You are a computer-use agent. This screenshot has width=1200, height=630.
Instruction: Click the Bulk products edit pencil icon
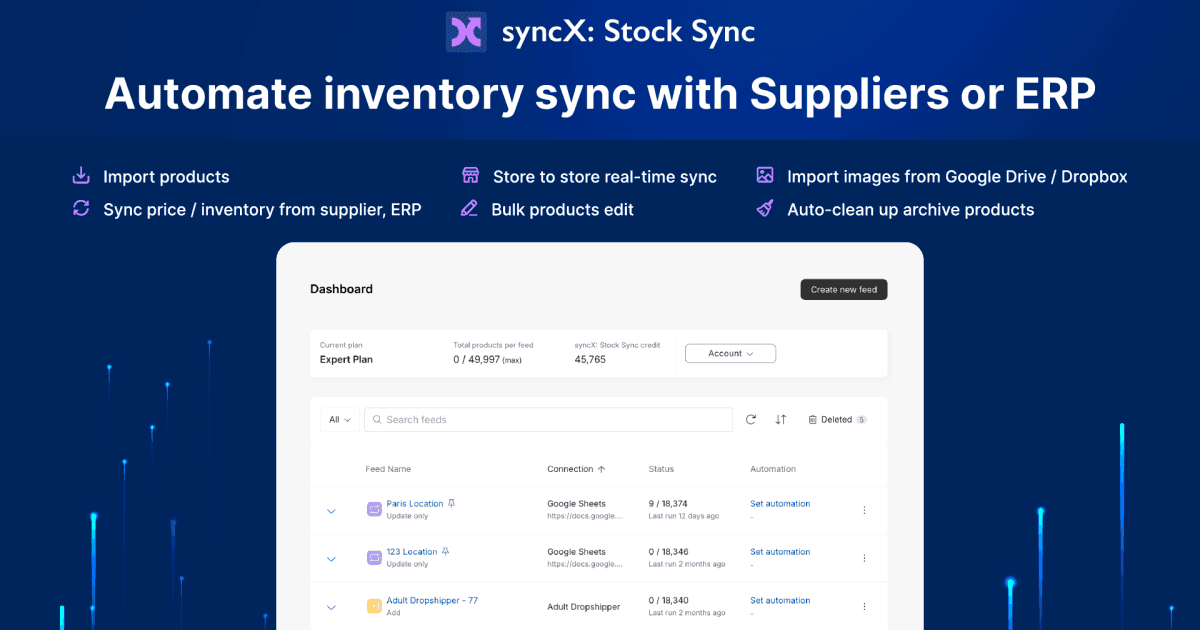pyautogui.click(x=469, y=208)
